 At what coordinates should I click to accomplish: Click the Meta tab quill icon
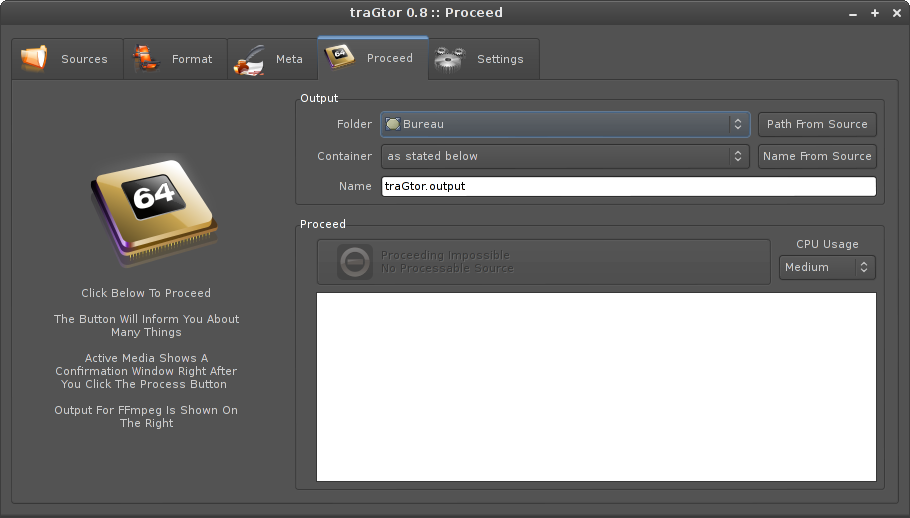point(250,60)
